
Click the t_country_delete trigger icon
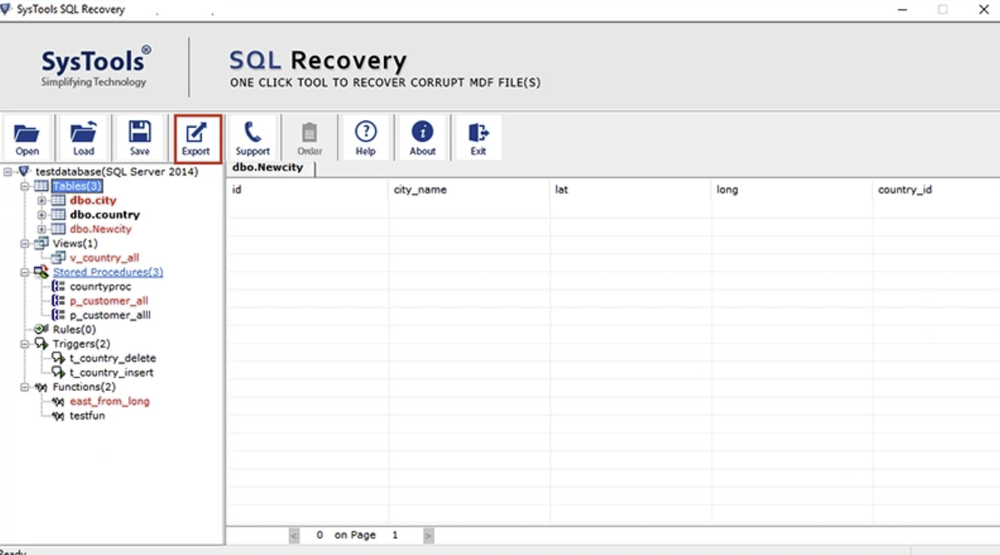click(x=58, y=359)
